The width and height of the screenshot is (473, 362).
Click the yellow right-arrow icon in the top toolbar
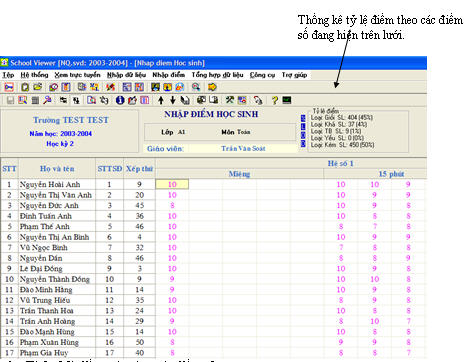pyautogui.click(x=212, y=87)
